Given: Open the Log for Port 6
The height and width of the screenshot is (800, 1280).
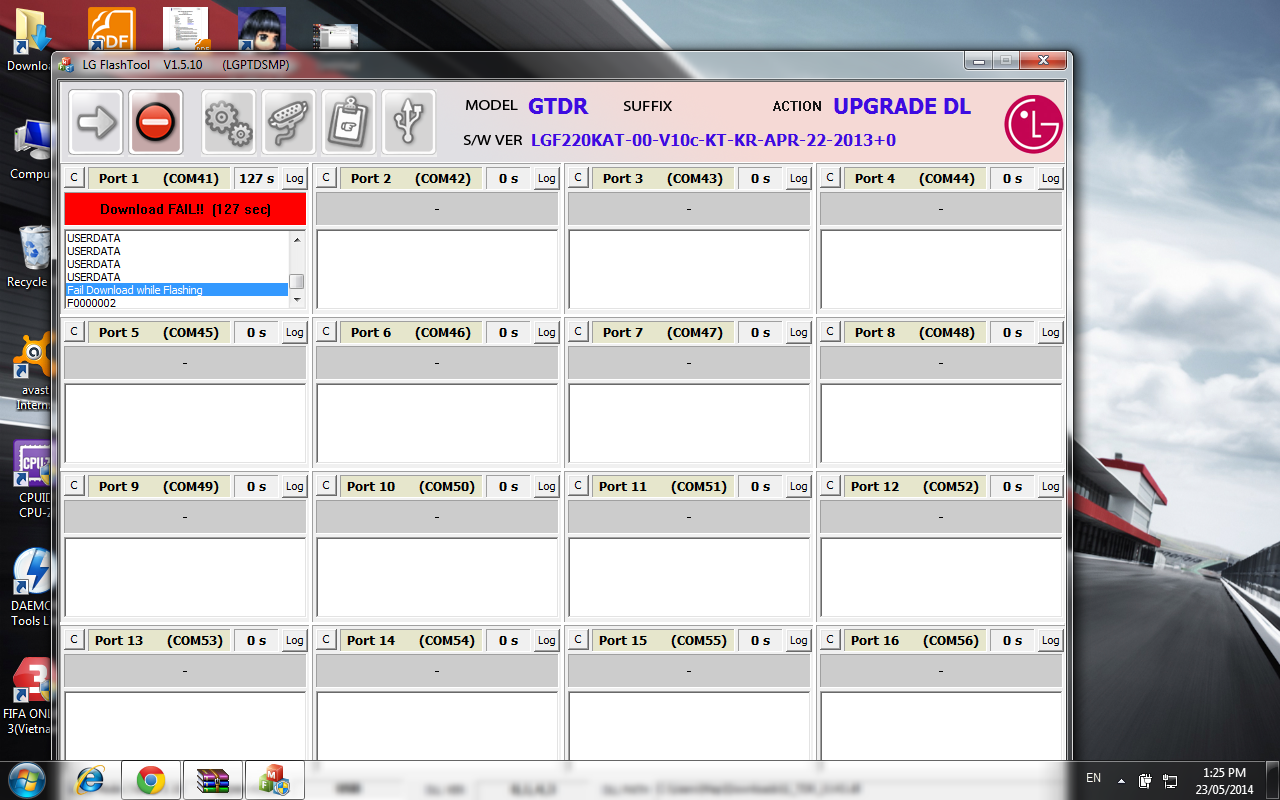Looking at the screenshot, I should click(x=546, y=332).
